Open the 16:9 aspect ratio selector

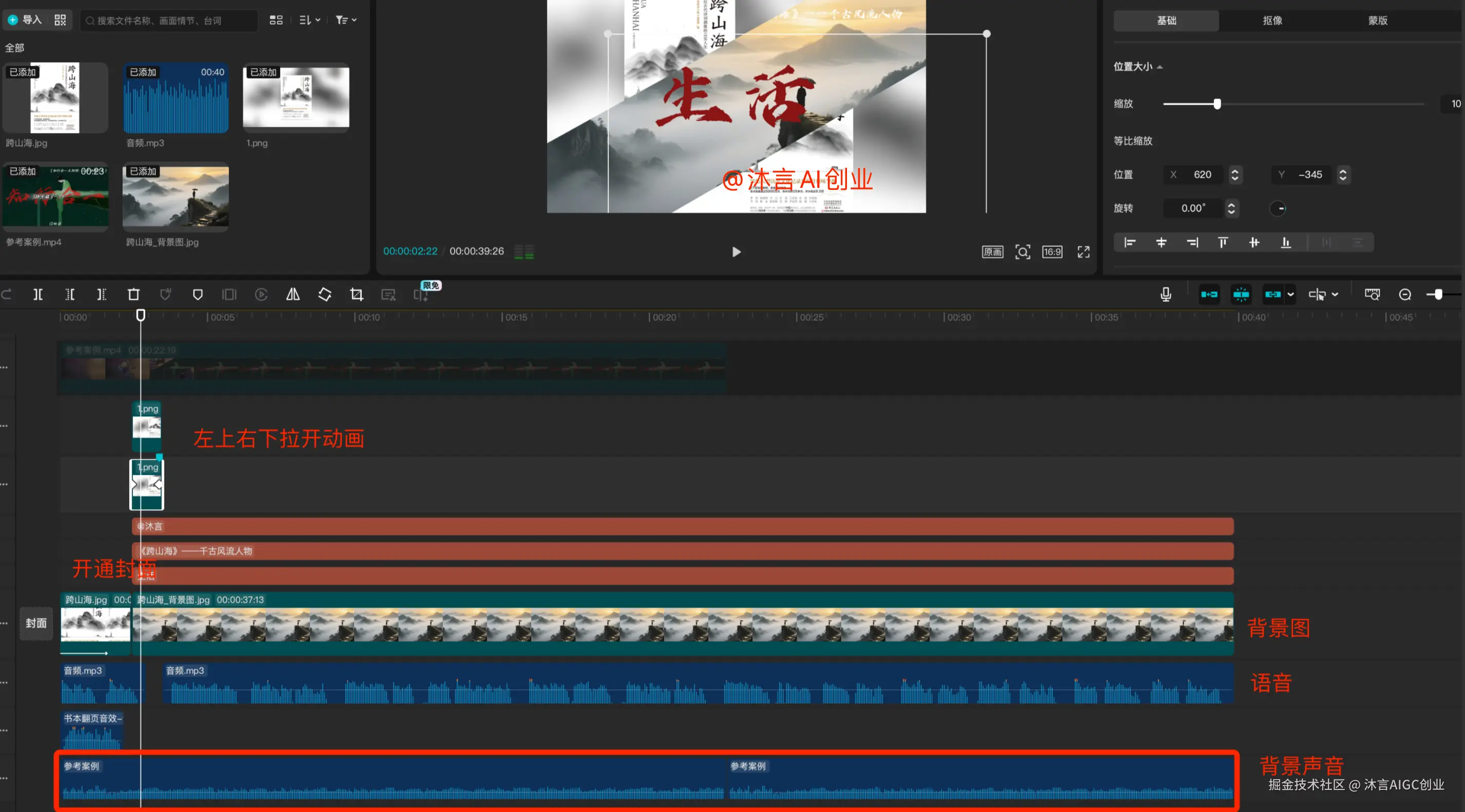[x=1052, y=252]
